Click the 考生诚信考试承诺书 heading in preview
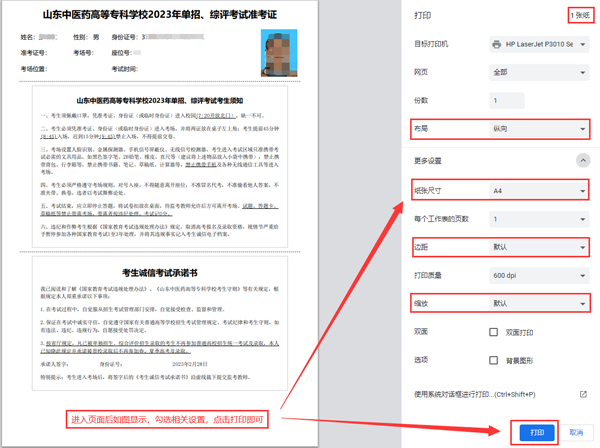 pos(160,273)
